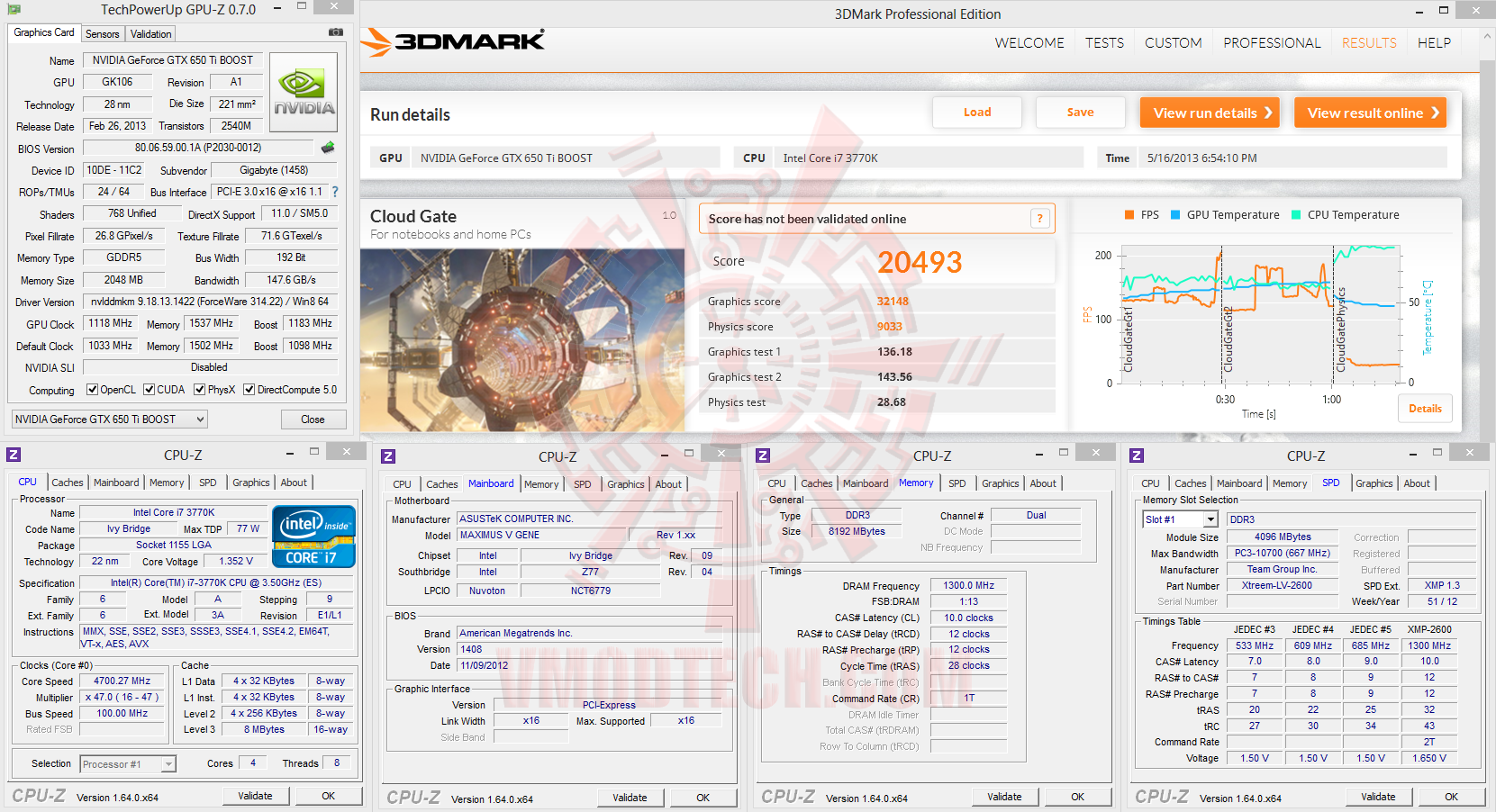Click the motherboard Model field MAXIMUS V GENE
This screenshot has height=812, width=1496.
(x=543, y=535)
